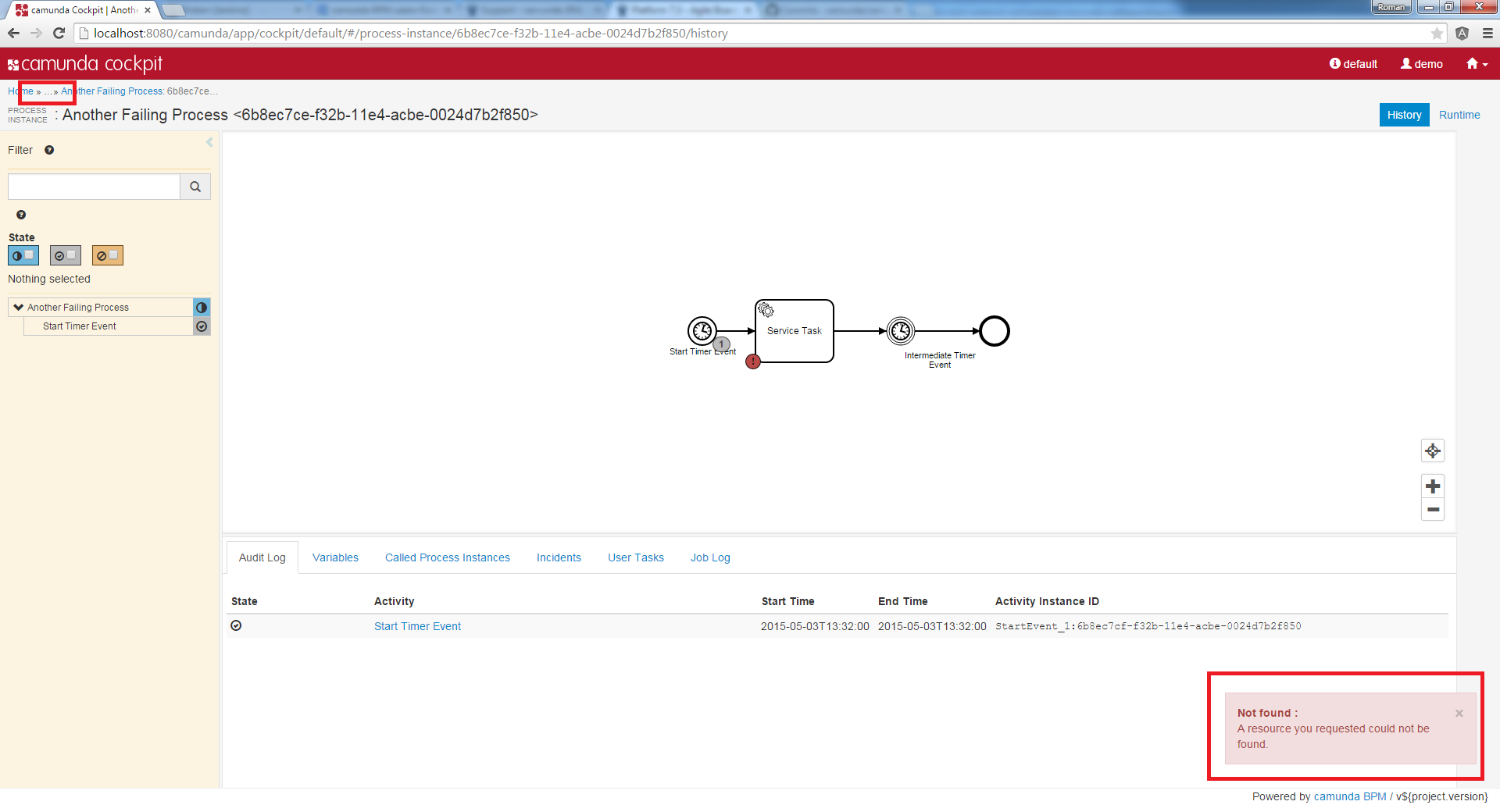This screenshot has height=812, width=1500.
Task: Click the filter text input field
Action: click(94, 187)
